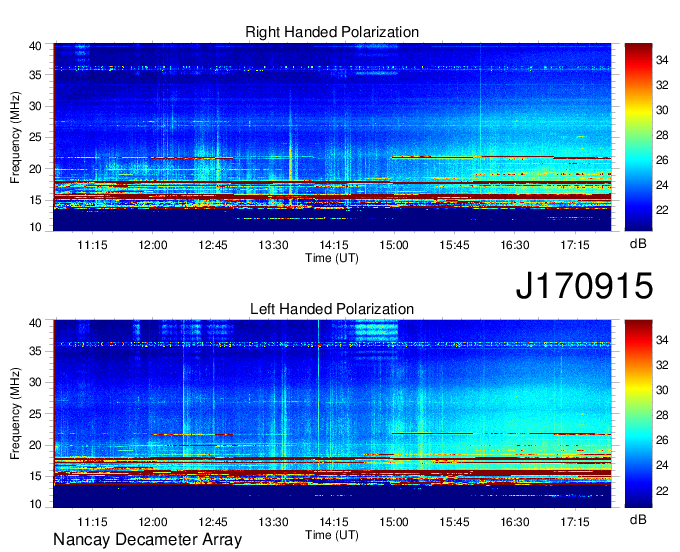The height and width of the screenshot is (552, 680).
Task: Click the 20 MHz tick of Left Handed plot
Action: (x=36, y=445)
